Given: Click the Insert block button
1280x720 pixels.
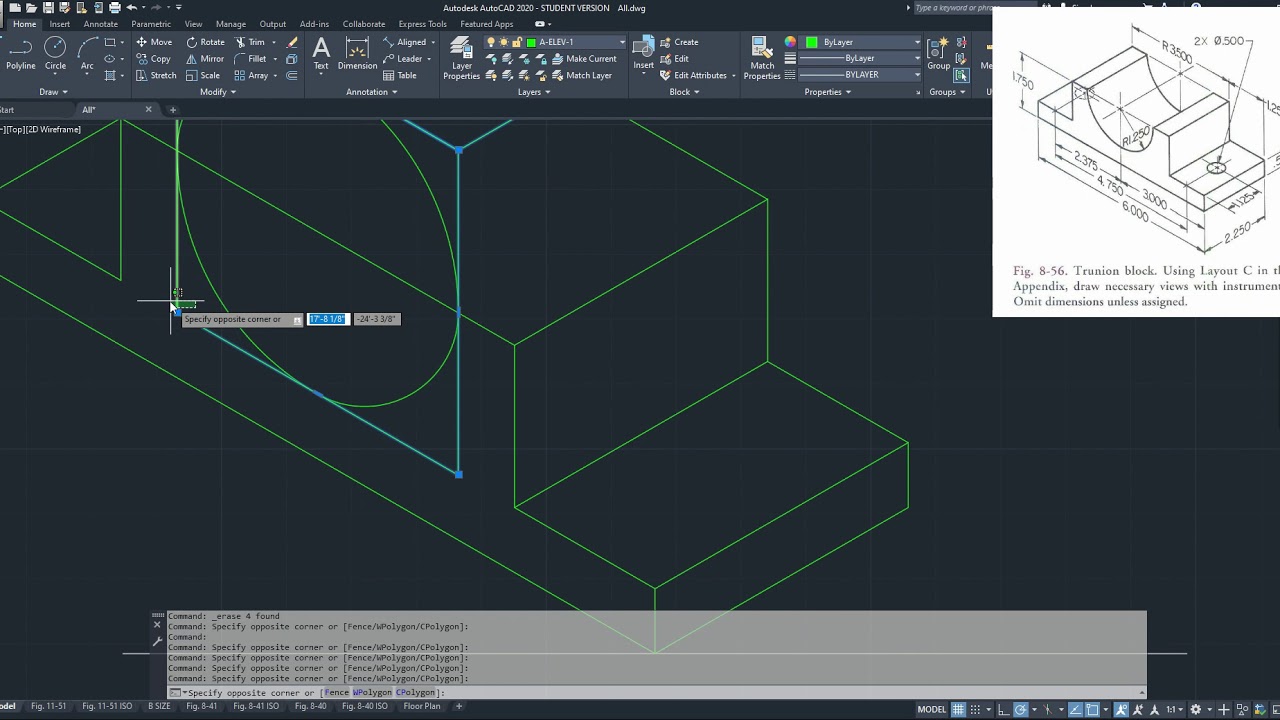Looking at the screenshot, I should [x=644, y=54].
